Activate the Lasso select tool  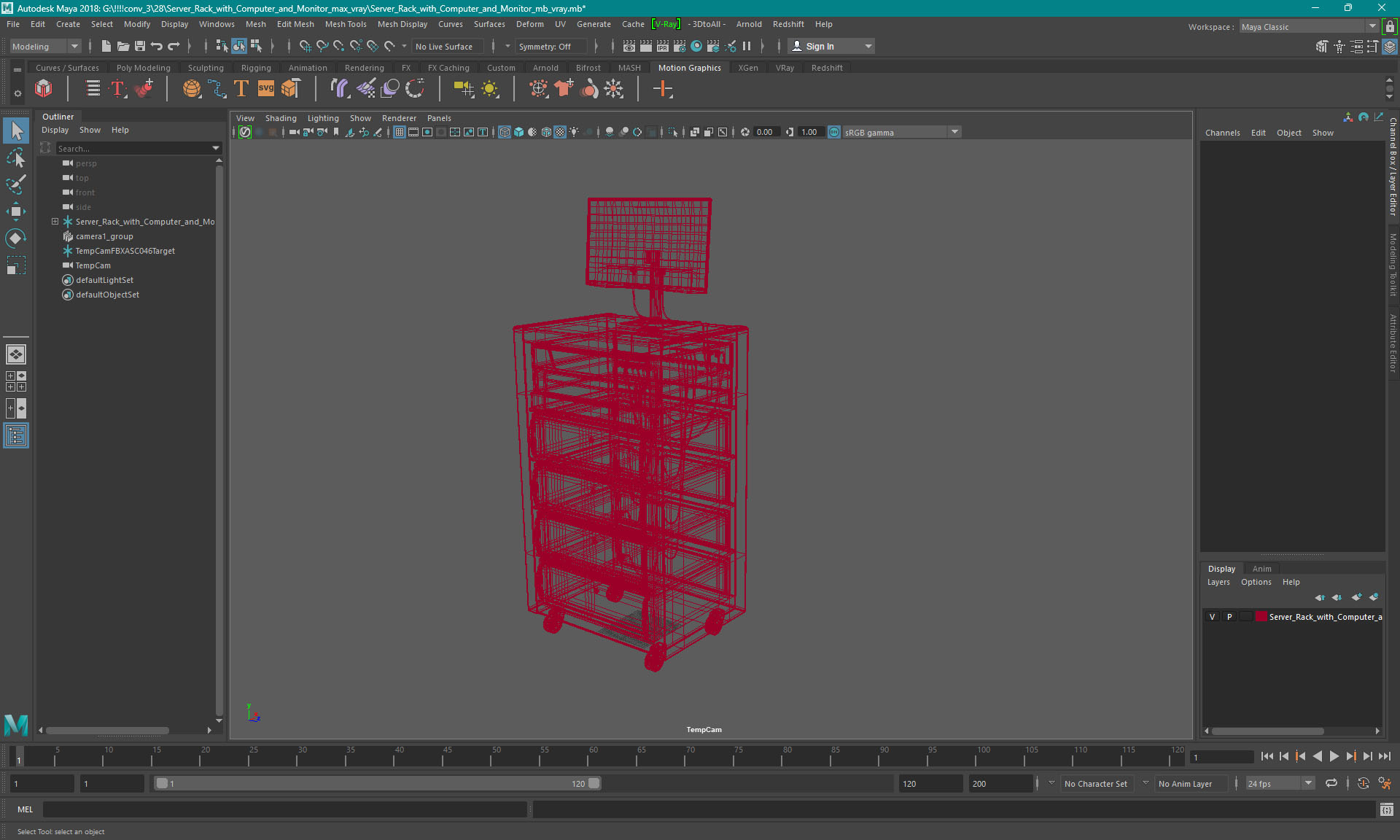16,157
